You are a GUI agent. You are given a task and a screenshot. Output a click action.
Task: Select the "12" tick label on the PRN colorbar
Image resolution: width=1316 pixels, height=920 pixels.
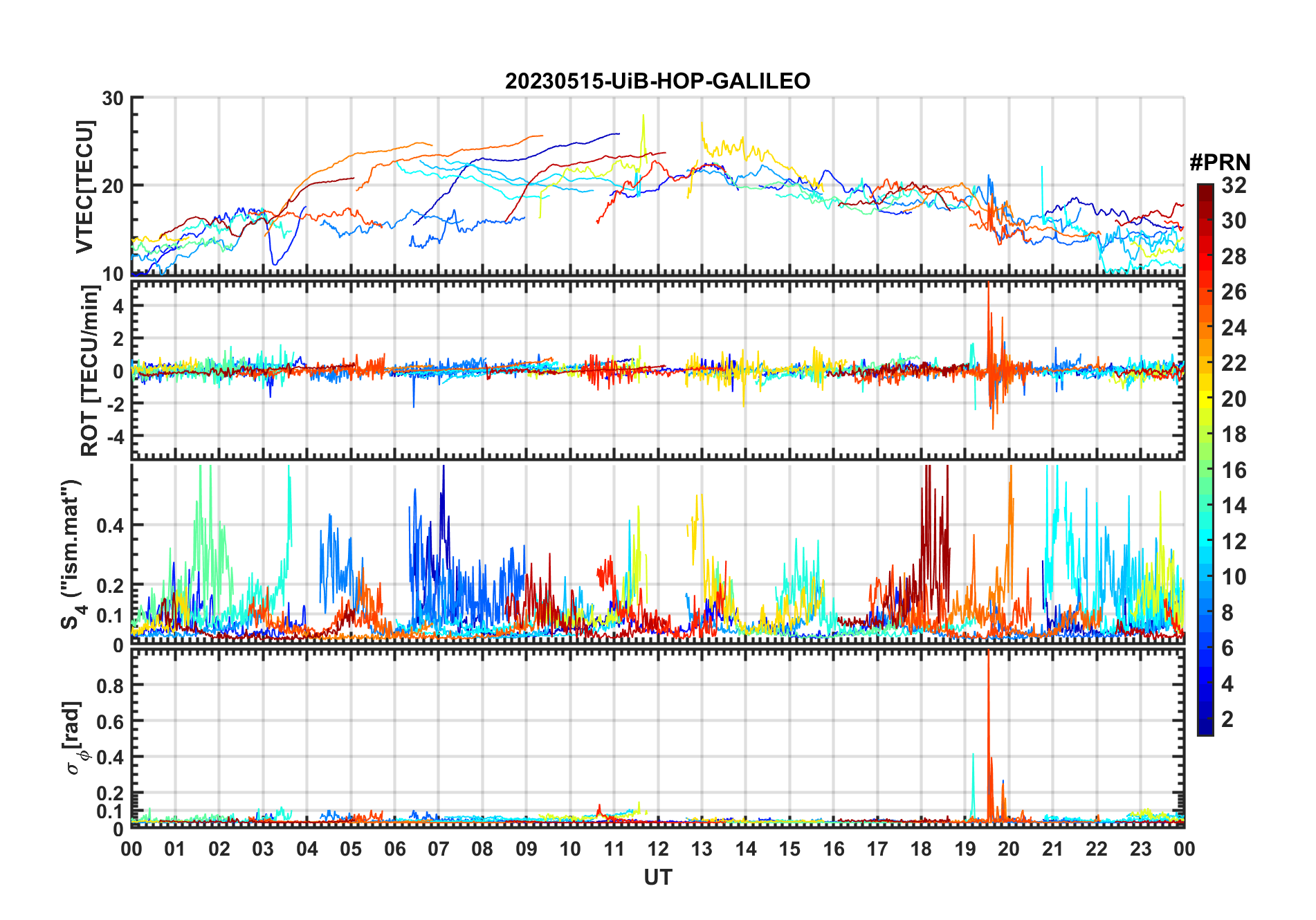[x=1234, y=542]
